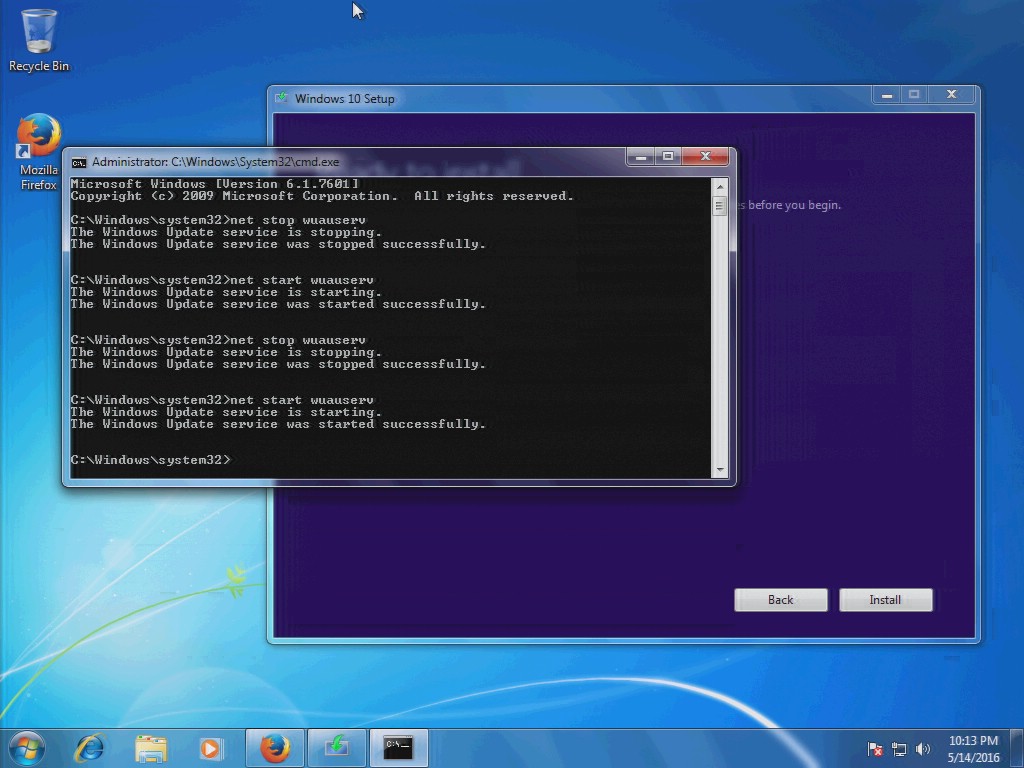Switch to Windows 10 Setup taskbar button
This screenshot has width=1024, height=768.
pyautogui.click(x=336, y=748)
